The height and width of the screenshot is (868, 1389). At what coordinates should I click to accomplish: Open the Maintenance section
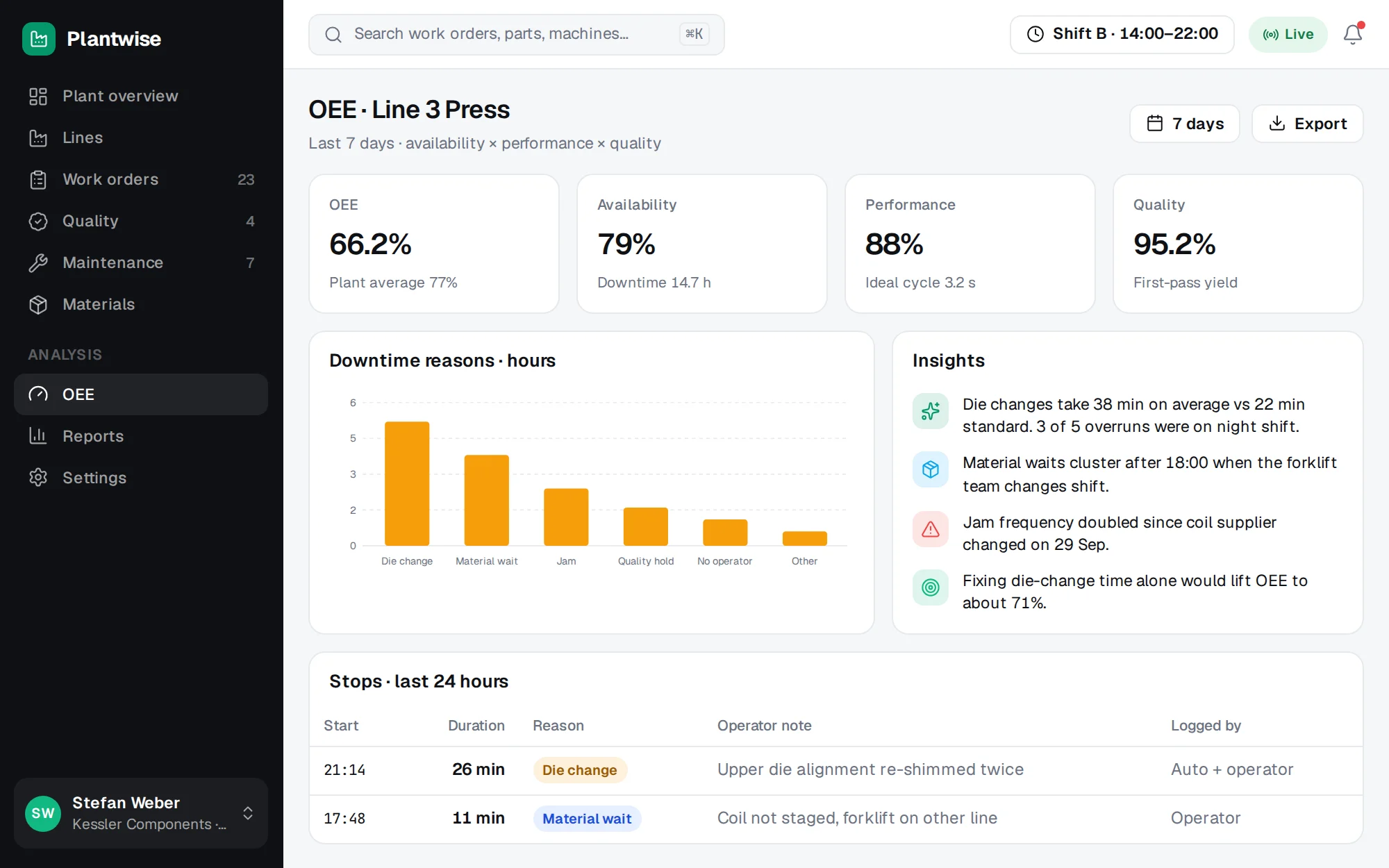click(x=141, y=262)
